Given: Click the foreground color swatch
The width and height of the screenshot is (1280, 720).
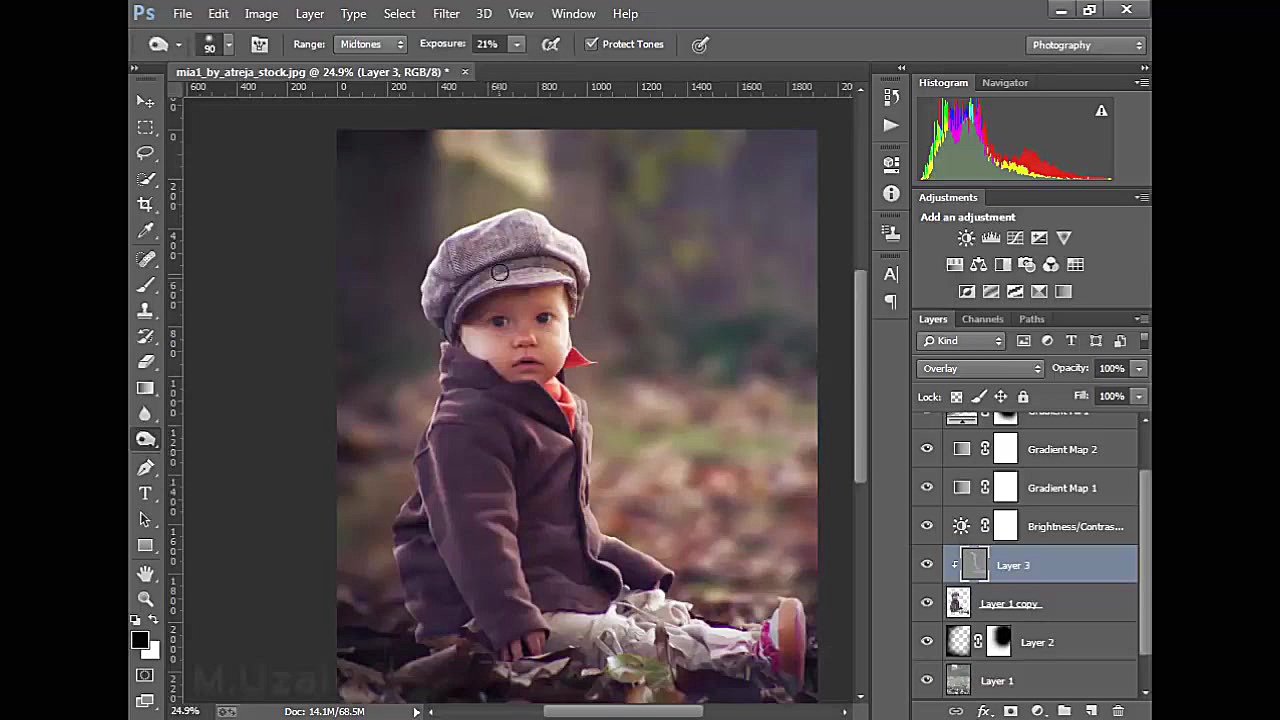Looking at the screenshot, I should click(140, 641).
